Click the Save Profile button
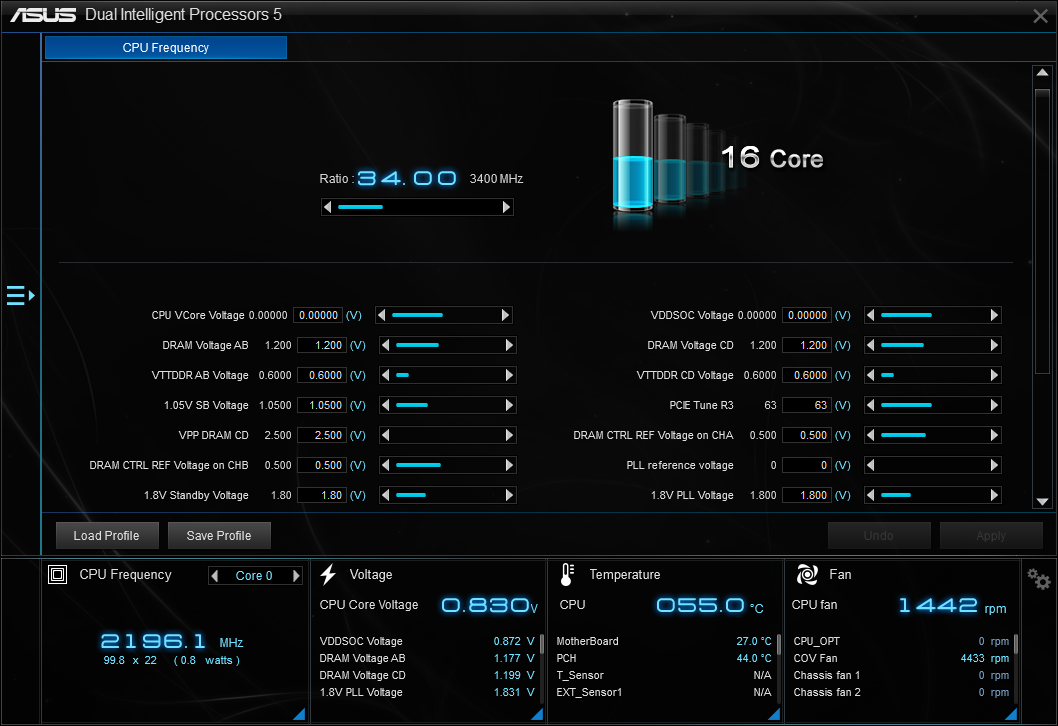The height and width of the screenshot is (726, 1058). pyautogui.click(x=219, y=536)
